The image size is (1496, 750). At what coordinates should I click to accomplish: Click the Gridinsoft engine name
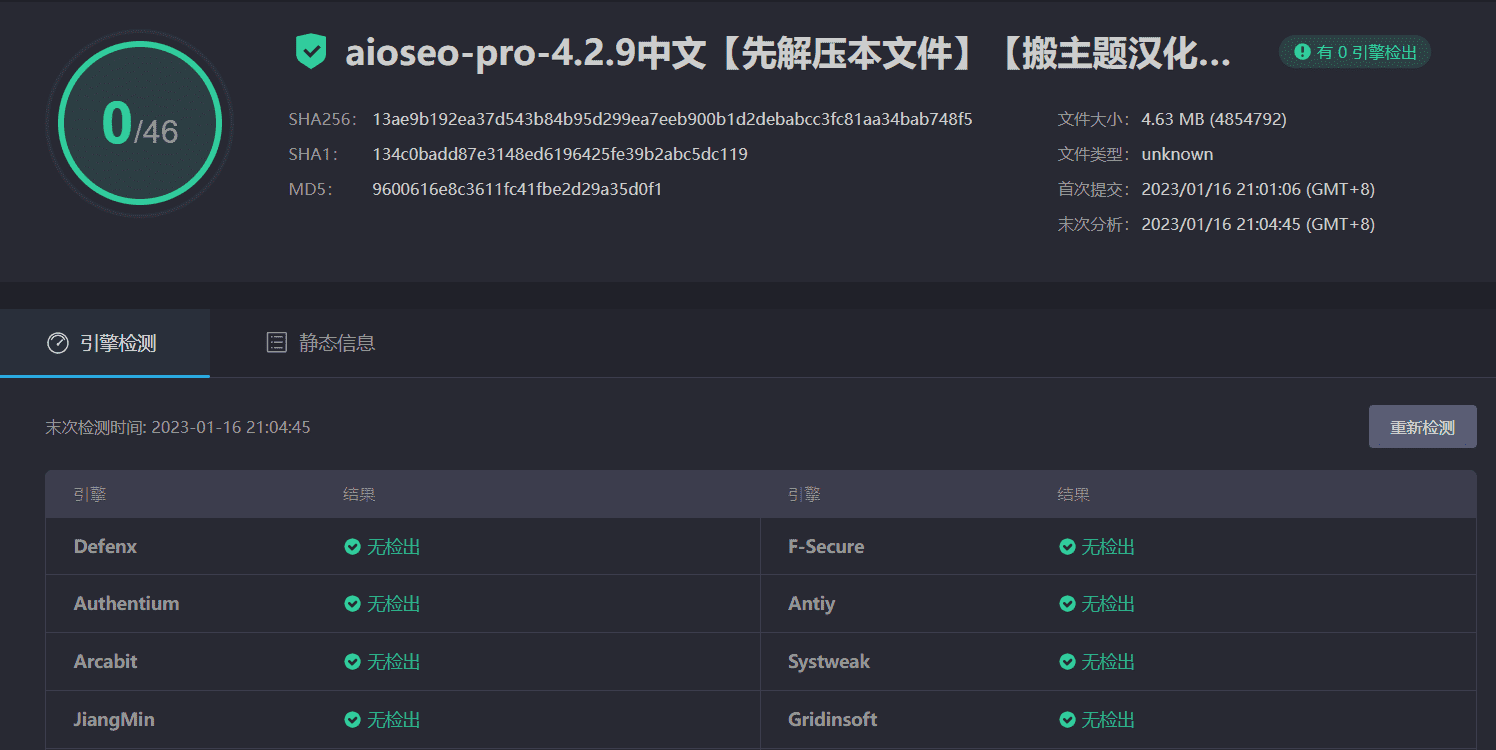pos(832,720)
